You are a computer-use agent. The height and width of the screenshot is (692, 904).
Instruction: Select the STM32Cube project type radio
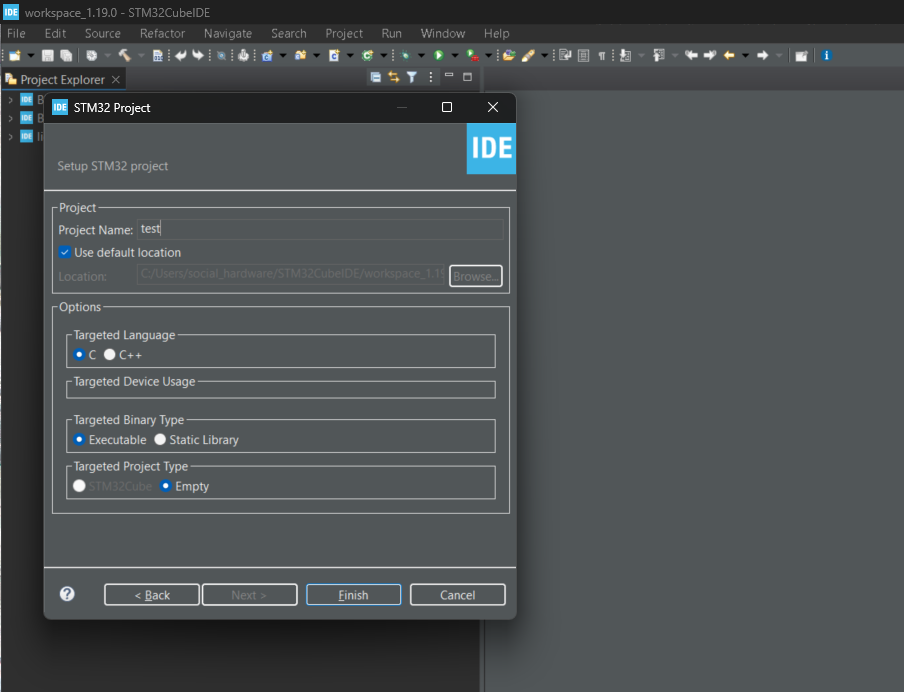click(79, 486)
